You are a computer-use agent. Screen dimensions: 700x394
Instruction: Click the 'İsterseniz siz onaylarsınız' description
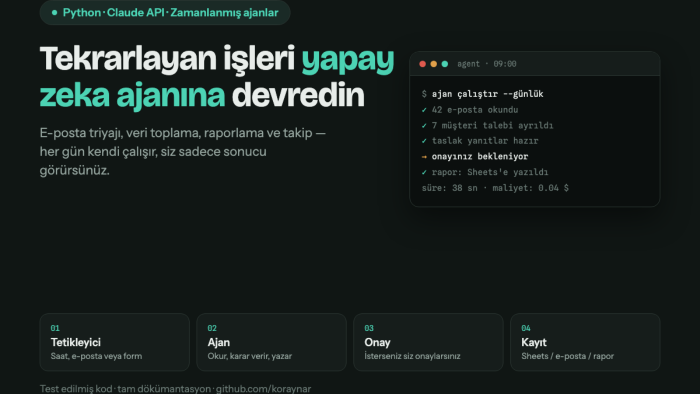pos(412,356)
